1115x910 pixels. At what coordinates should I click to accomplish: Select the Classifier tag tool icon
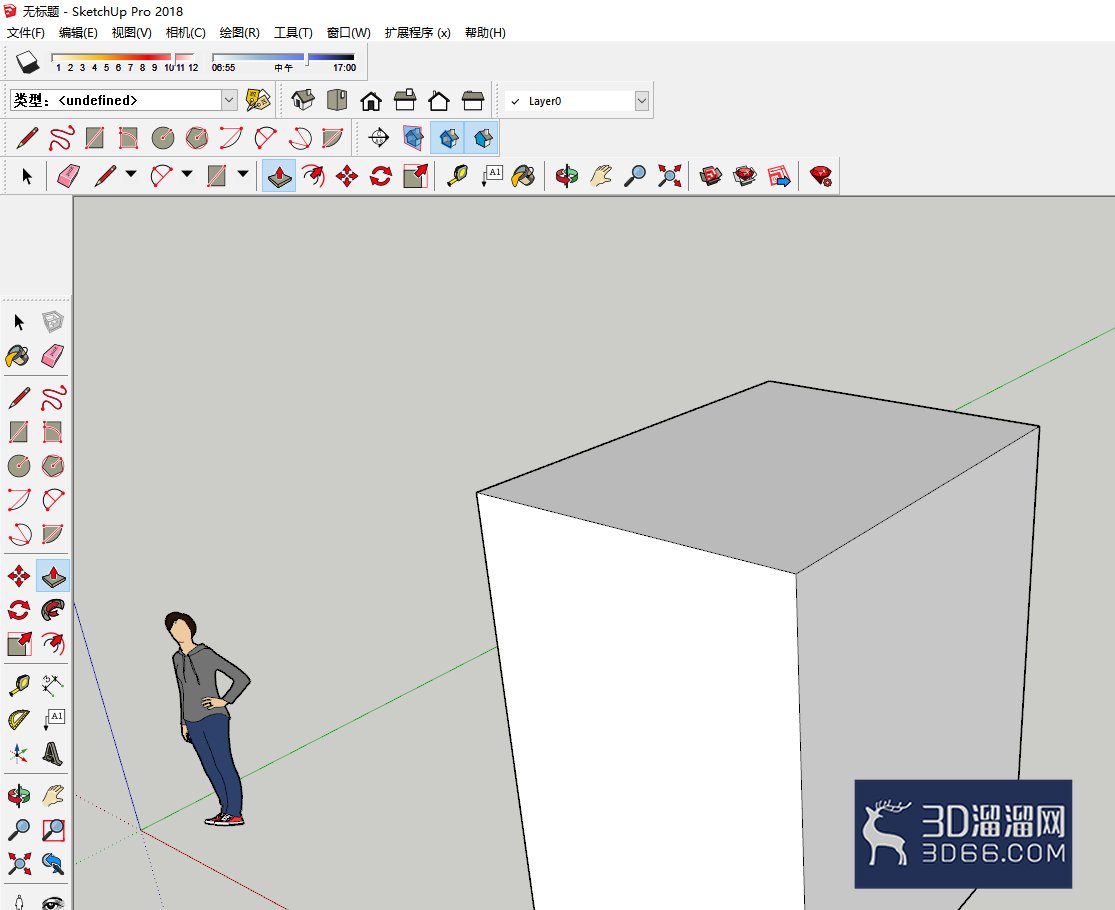[258, 100]
